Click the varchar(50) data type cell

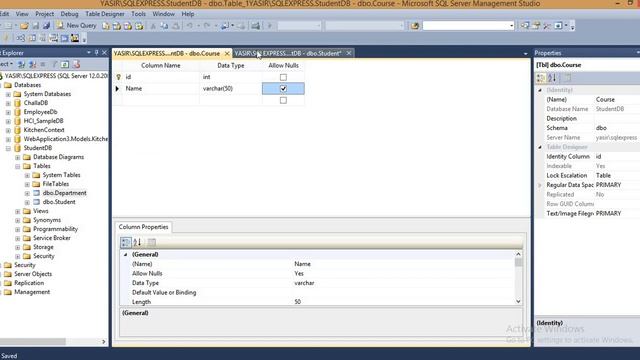[x=230, y=89]
